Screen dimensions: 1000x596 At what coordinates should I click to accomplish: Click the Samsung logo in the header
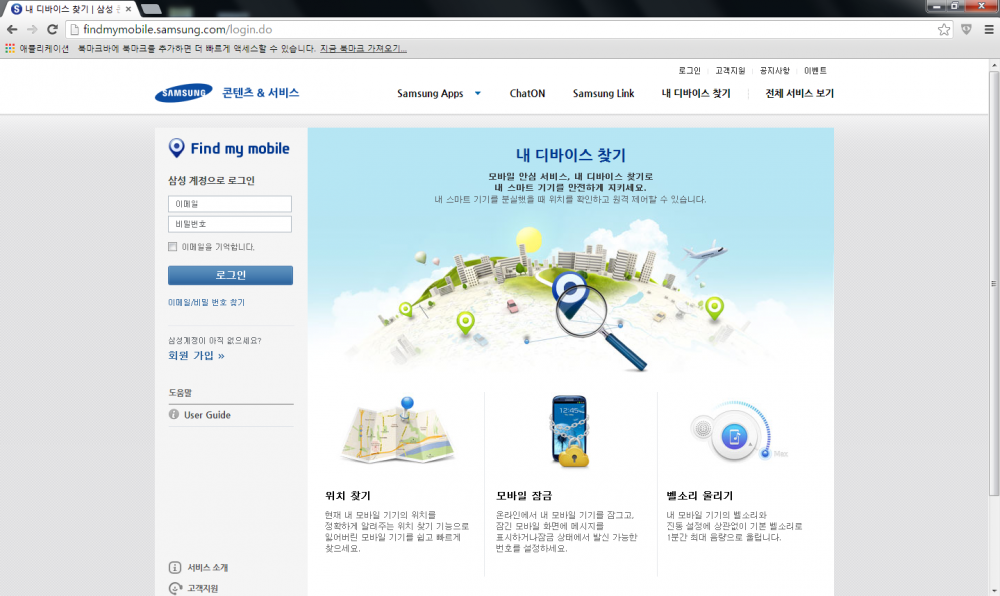click(183, 93)
